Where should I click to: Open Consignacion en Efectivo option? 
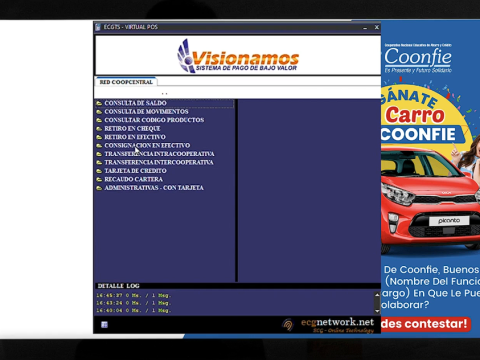point(147,145)
